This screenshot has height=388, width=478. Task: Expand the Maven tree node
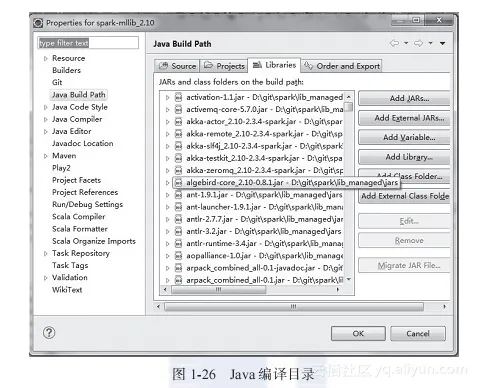[46, 156]
